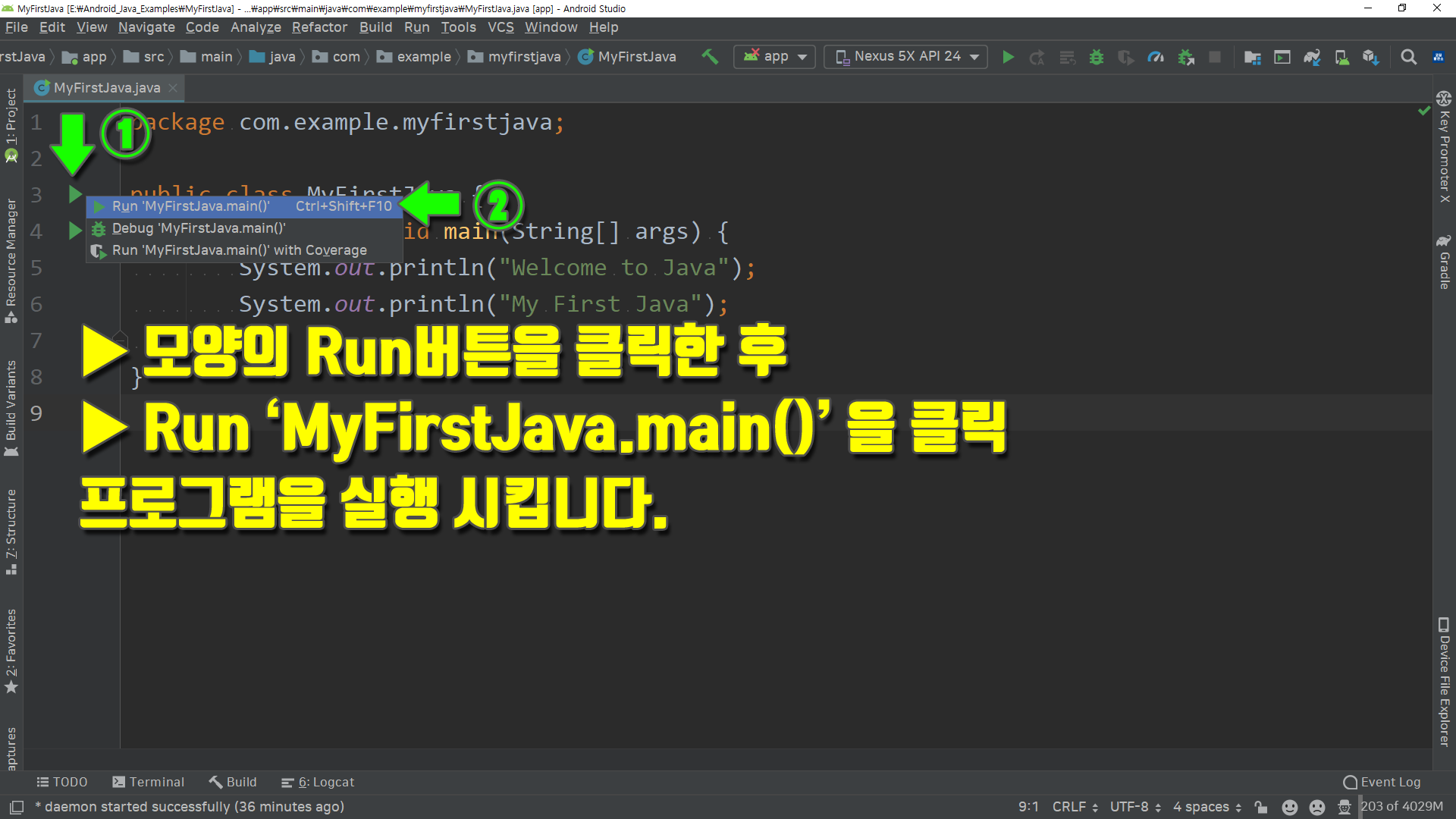Image resolution: width=1456 pixels, height=819 pixels.
Task: Open the Refactor menu
Action: (x=319, y=27)
